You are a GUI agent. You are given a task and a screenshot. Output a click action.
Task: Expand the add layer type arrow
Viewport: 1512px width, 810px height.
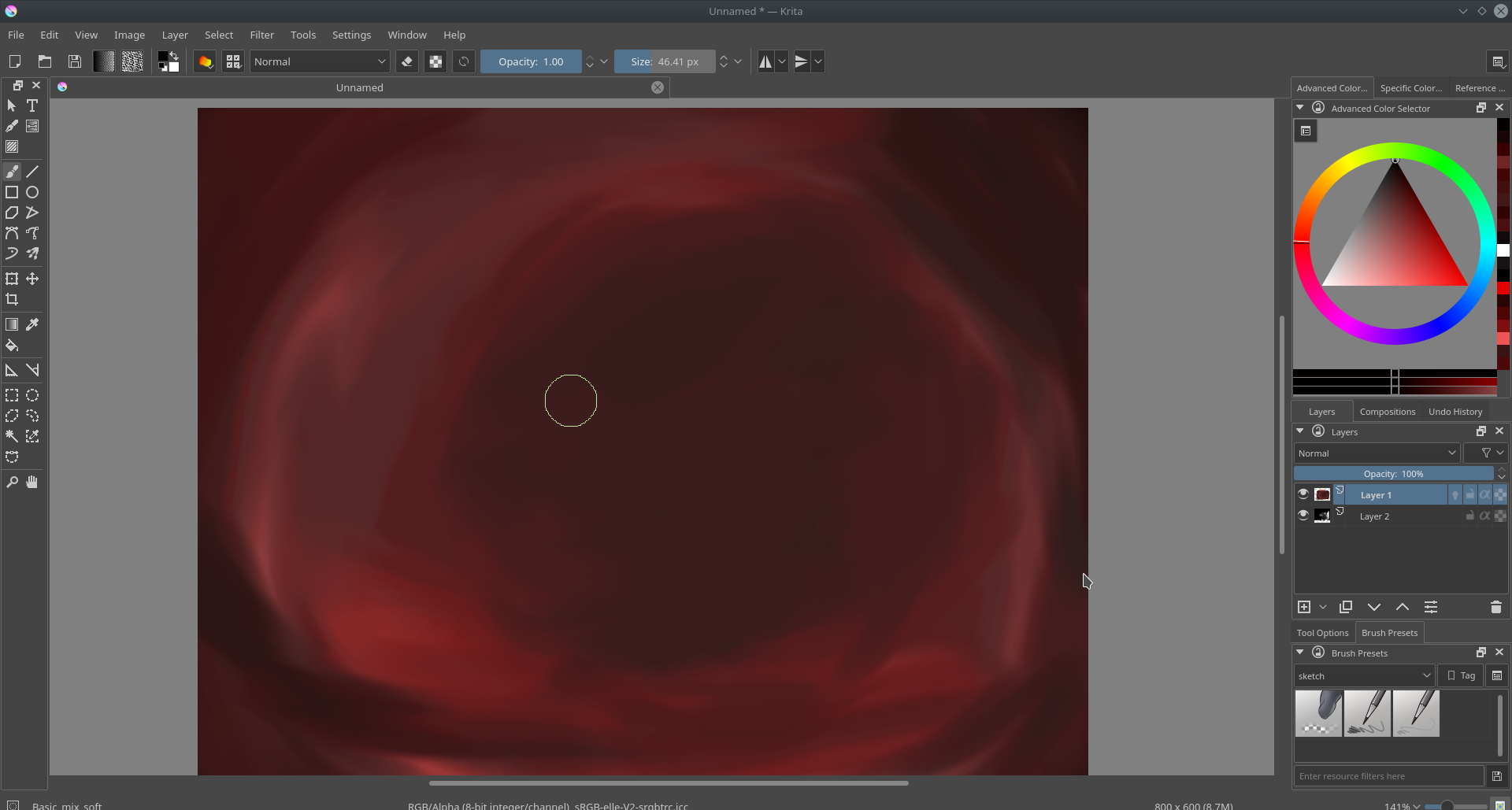(1323, 607)
